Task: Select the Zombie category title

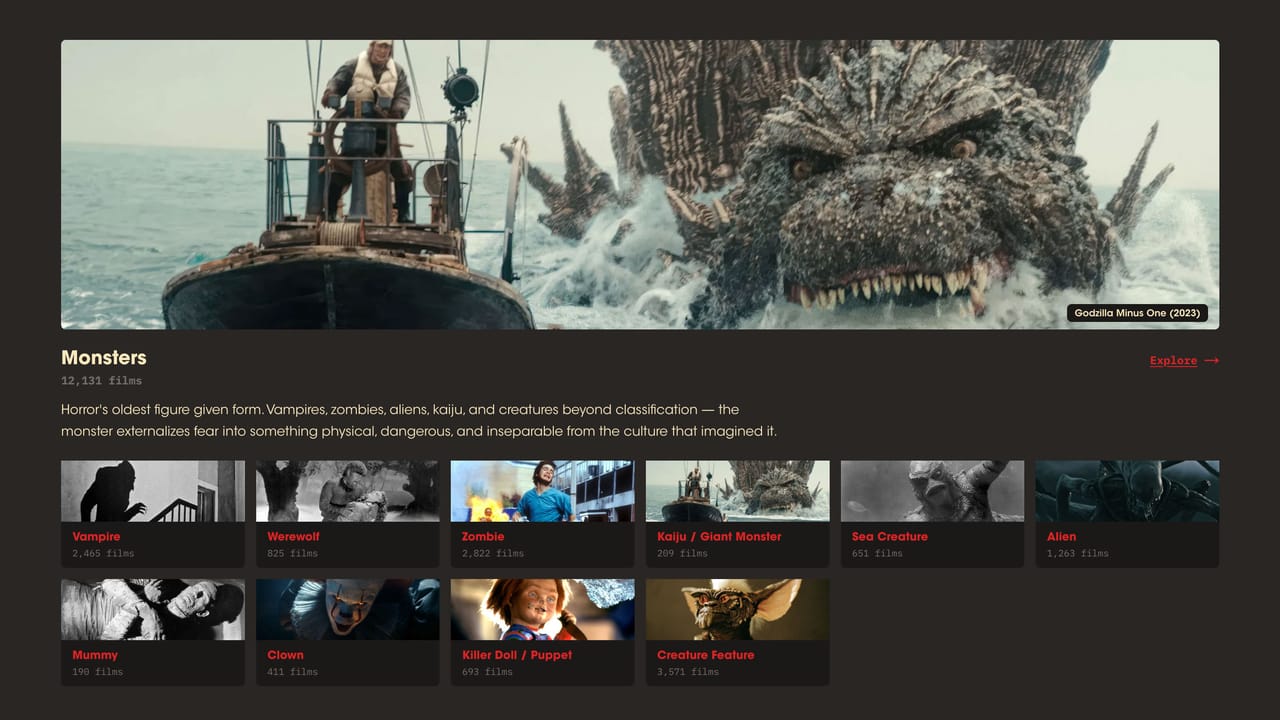Action: [x=483, y=537]
